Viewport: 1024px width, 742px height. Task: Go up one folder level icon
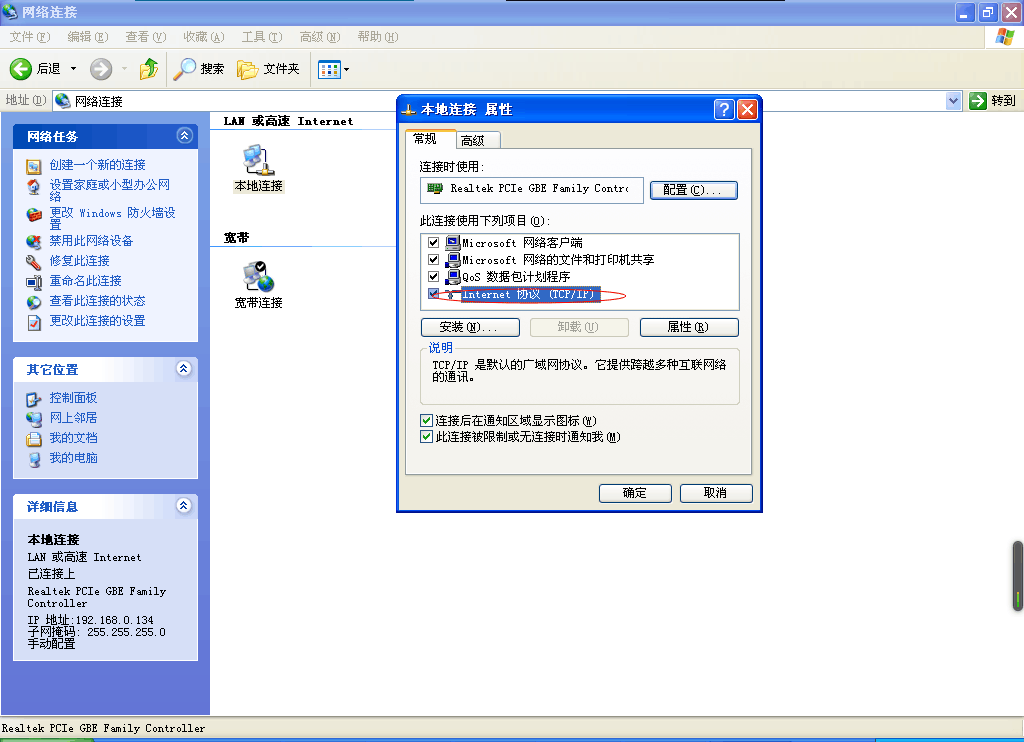tap(149, 69)
